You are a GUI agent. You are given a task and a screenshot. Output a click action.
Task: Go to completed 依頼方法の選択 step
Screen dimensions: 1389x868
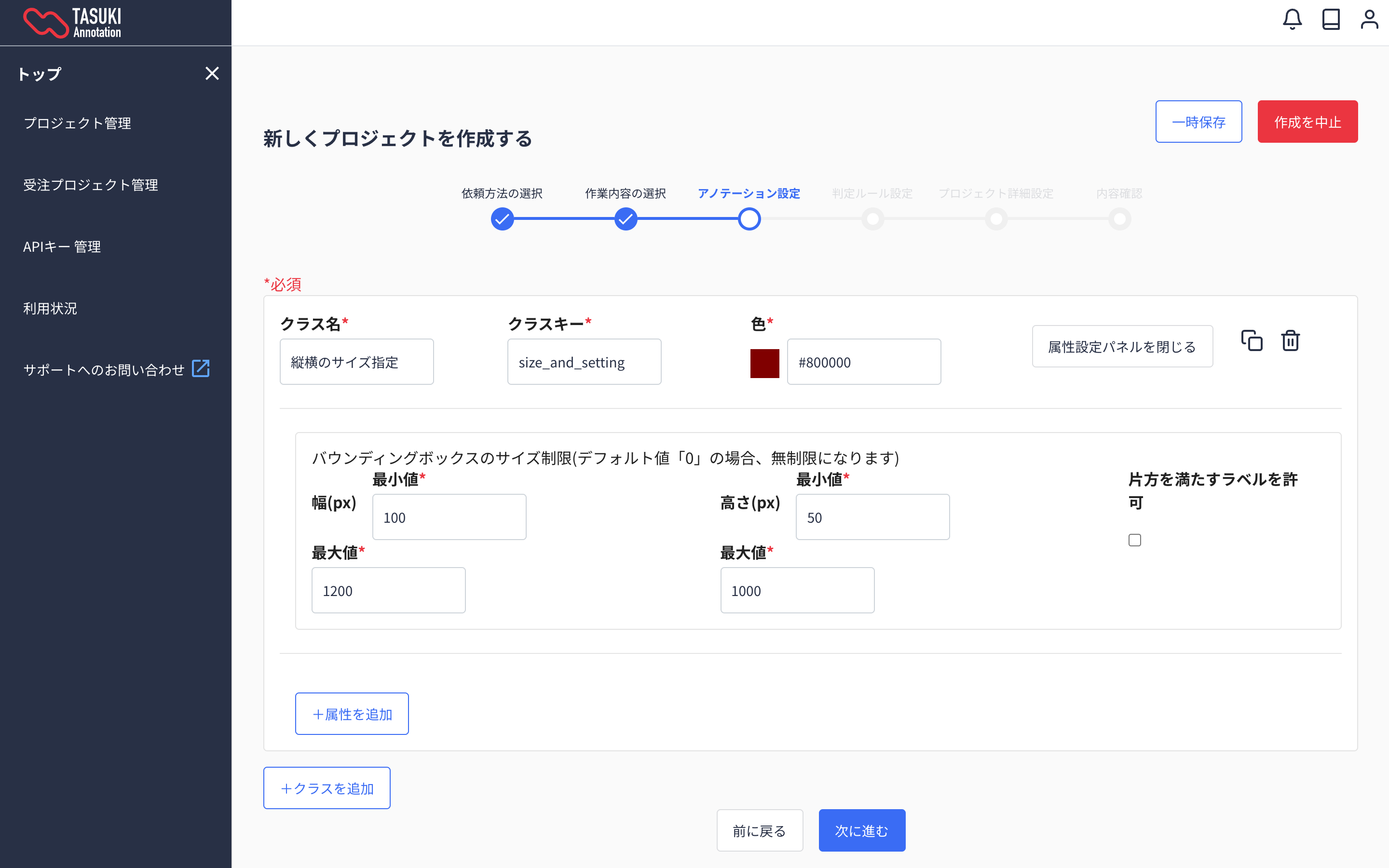(502, 219)
